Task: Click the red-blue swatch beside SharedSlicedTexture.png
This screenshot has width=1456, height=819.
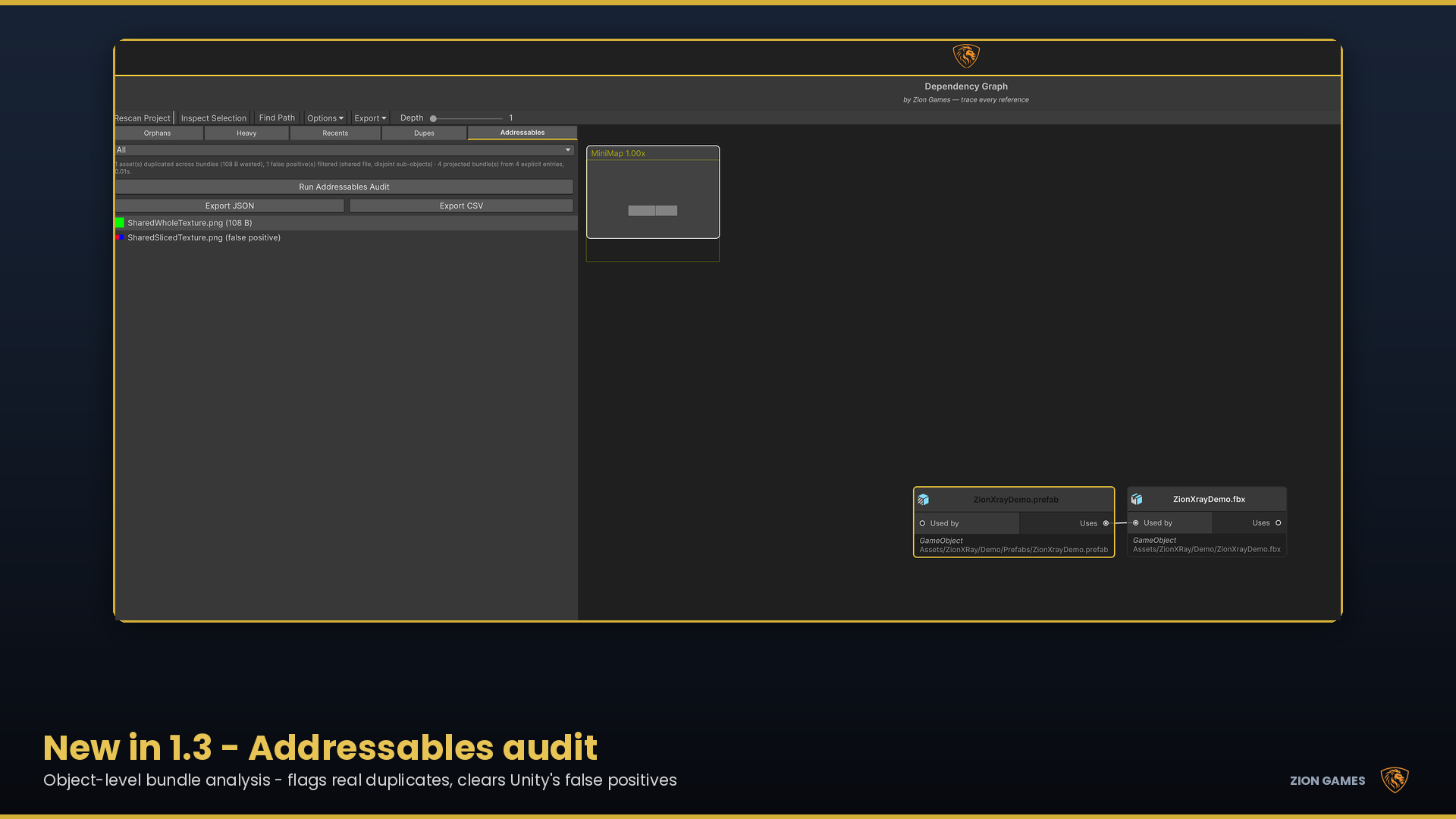Action: 119,237
